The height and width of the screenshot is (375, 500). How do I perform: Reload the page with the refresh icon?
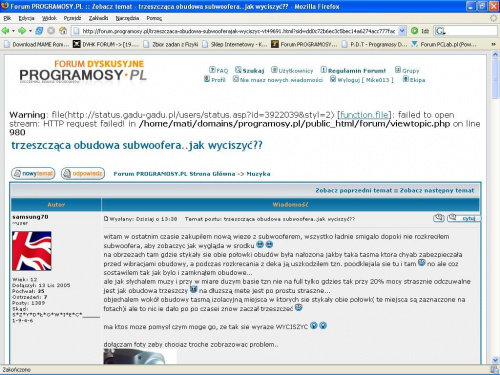point(39,31)
